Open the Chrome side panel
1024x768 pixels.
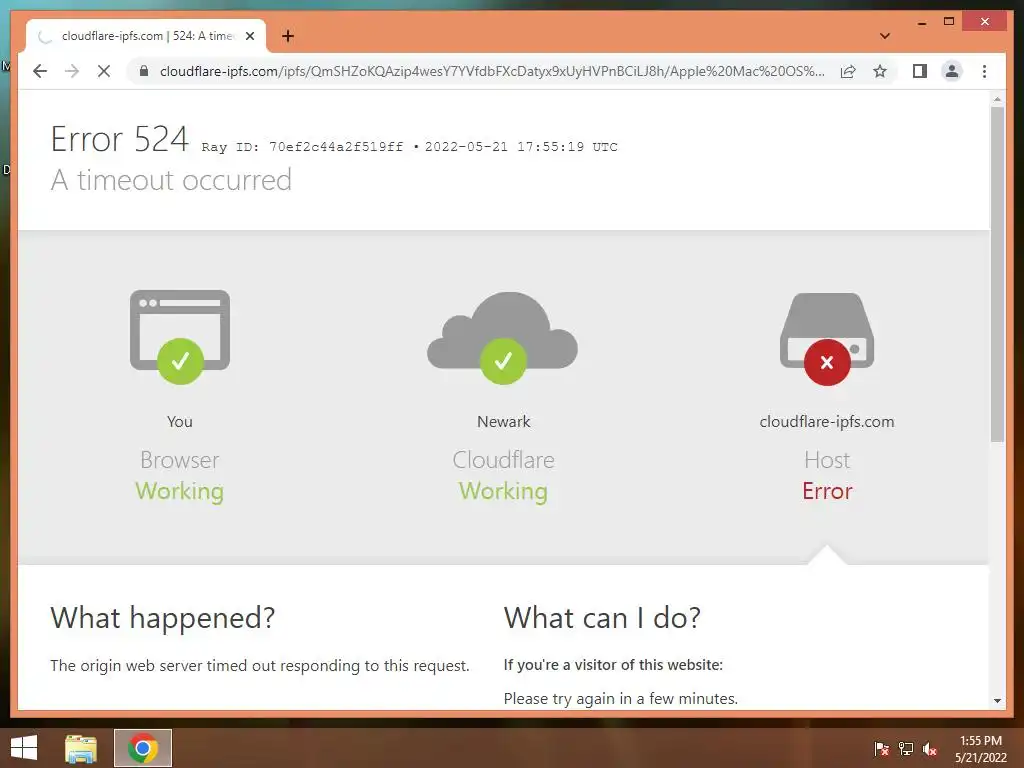pyautogui.click(x=920, y=71)
